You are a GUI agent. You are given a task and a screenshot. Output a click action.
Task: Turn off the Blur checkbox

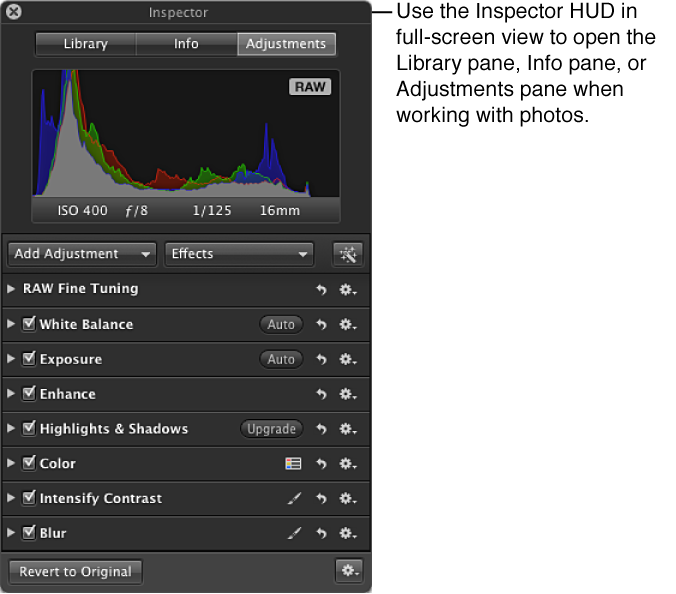coord(29,533)
